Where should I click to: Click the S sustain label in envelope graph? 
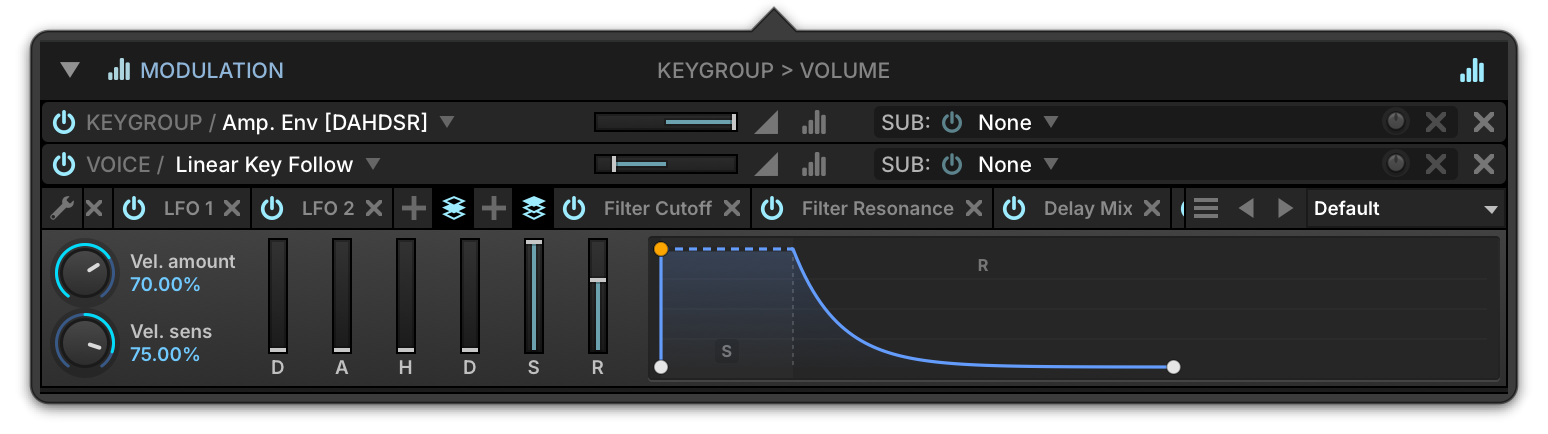[727, 351]
